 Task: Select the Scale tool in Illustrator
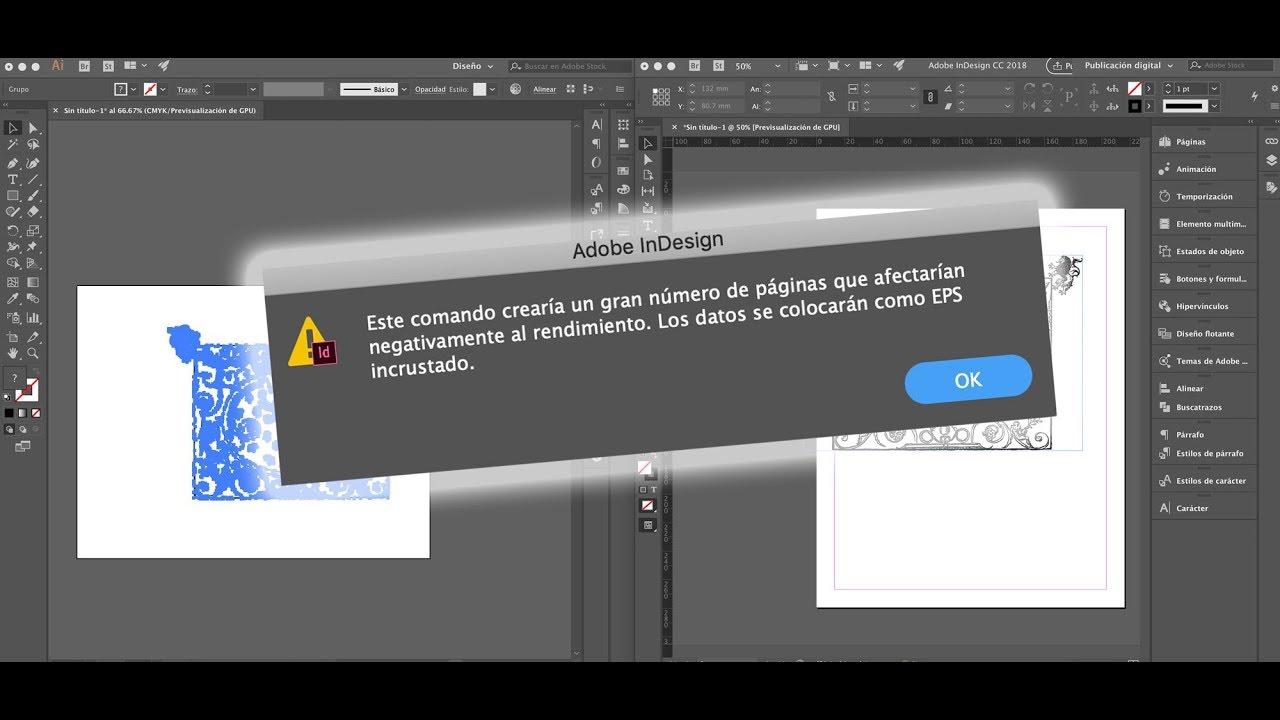33,230
